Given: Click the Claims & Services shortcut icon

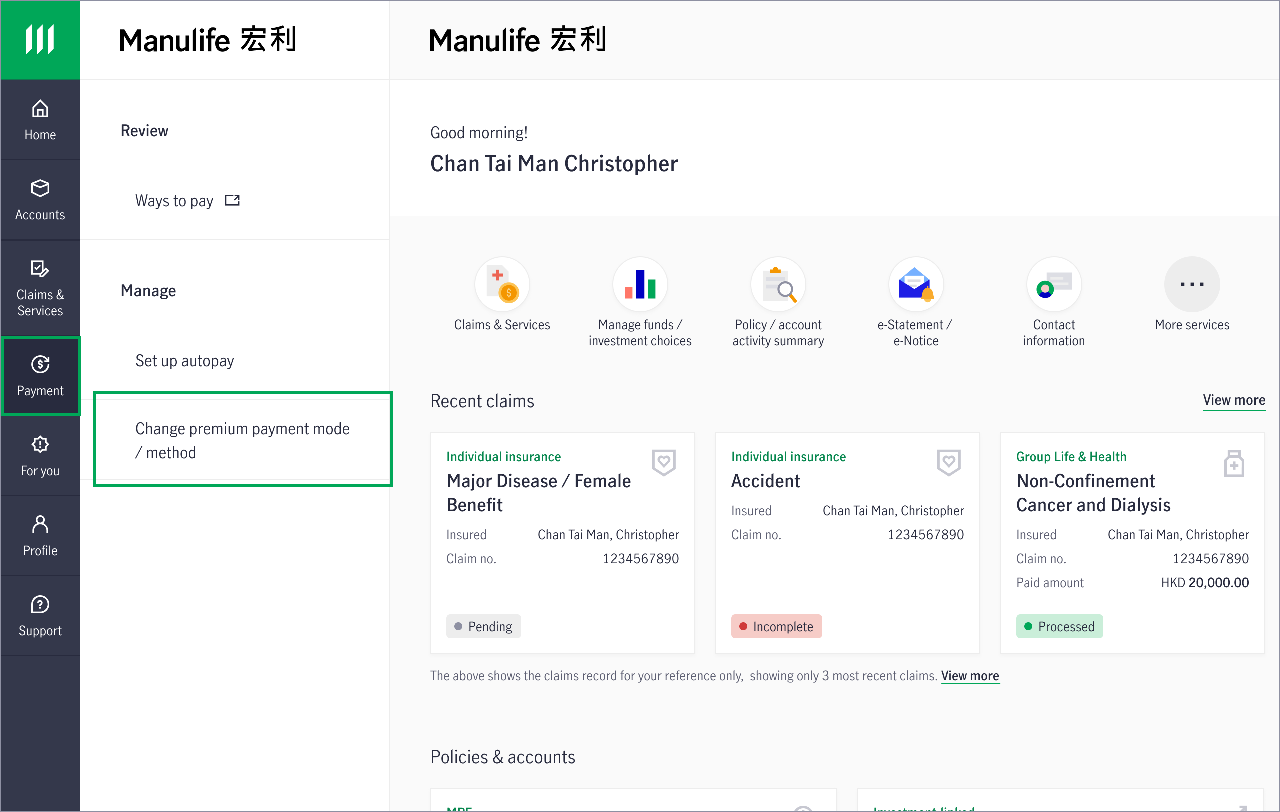Looking at the screenshot, I should point(502,285).
